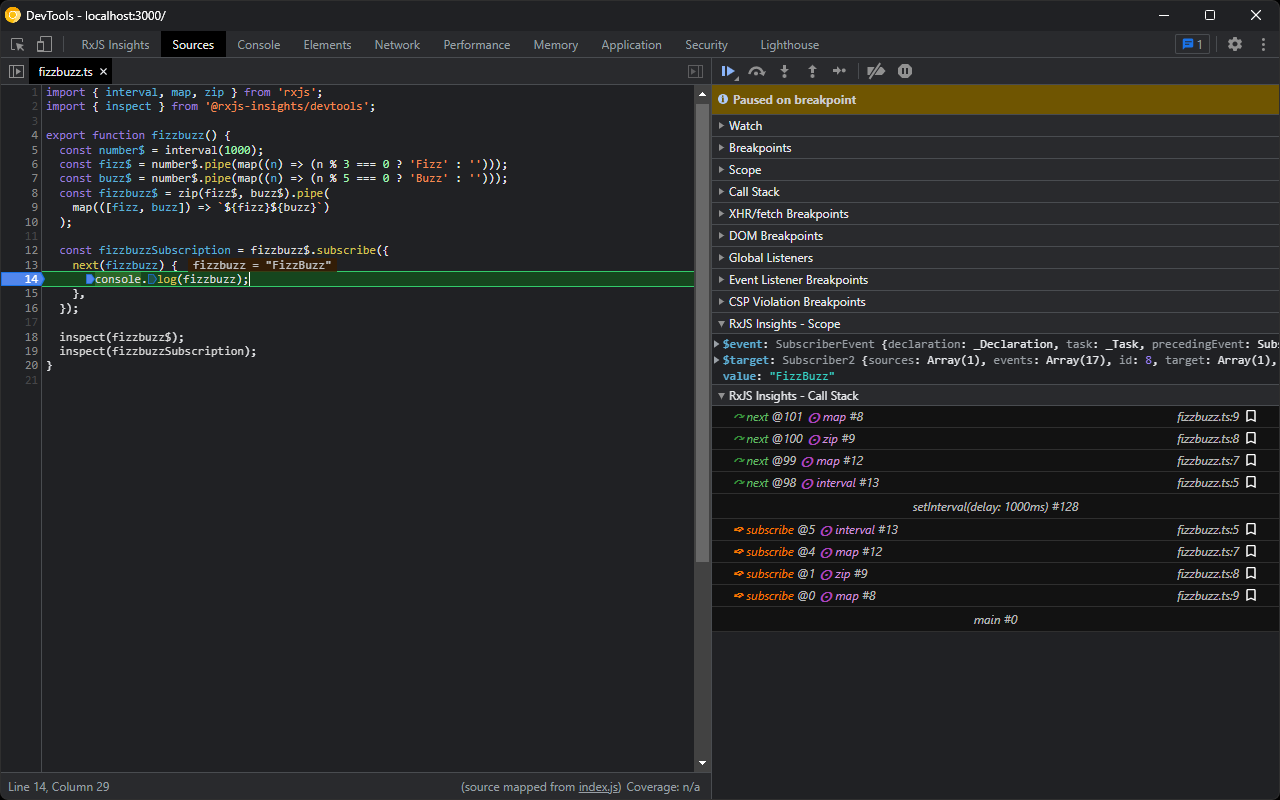Viewport: 1280px width, 800px height.
Task: Switch to the Application tab
Action: [631, 45]
